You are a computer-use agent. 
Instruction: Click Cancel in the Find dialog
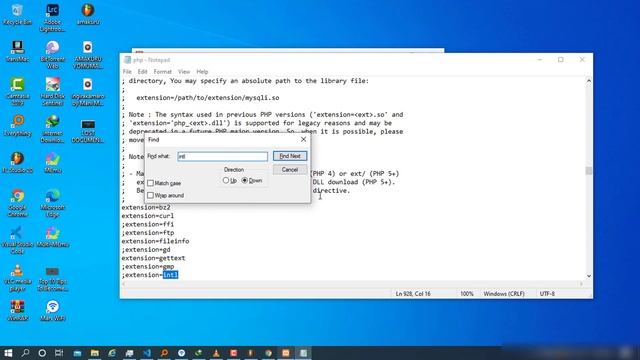[x=290, y=169]
